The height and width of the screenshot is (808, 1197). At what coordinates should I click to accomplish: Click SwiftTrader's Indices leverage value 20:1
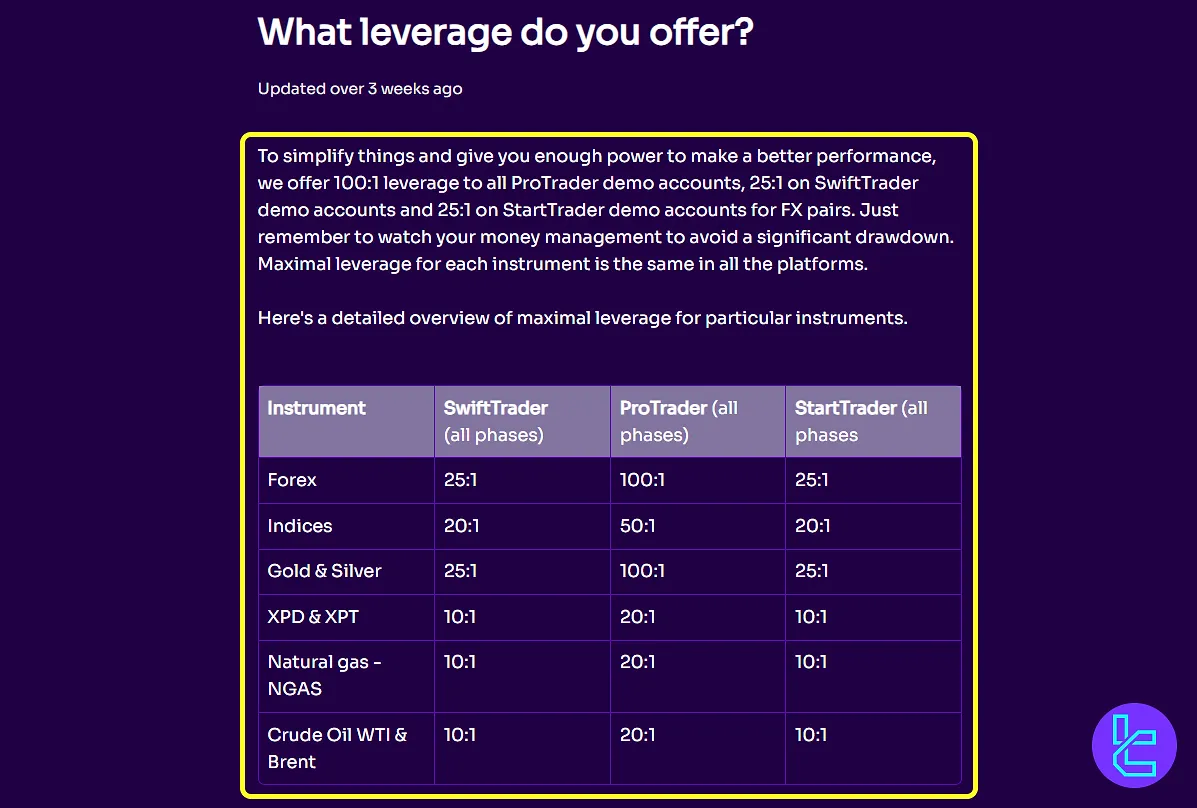coord(462,526)
